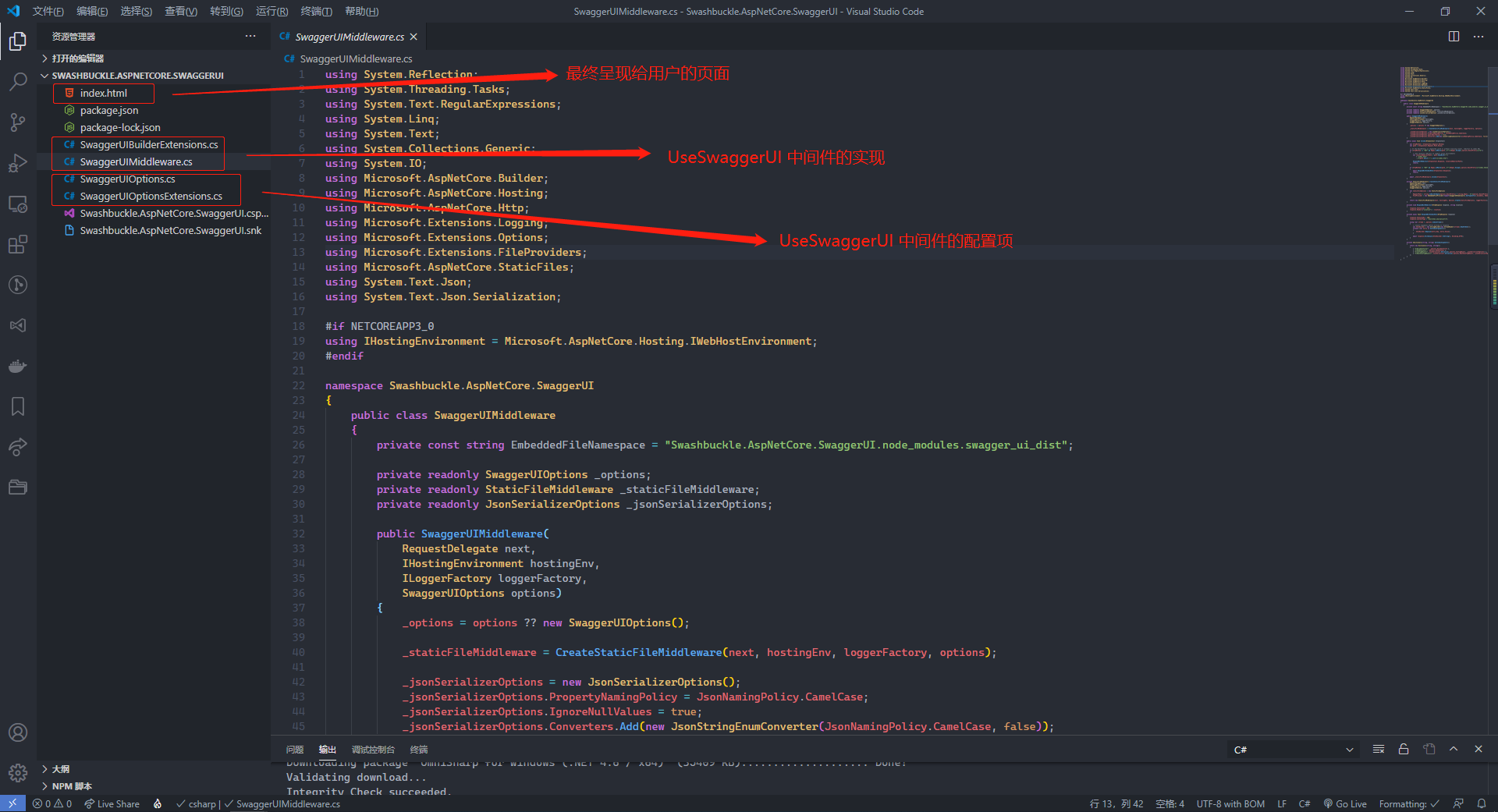The width and height of the screenshot is (1498, 812).
Task: Open the C# output channel dropdown
Action: pyautogui.click(x=1293, y=750)
